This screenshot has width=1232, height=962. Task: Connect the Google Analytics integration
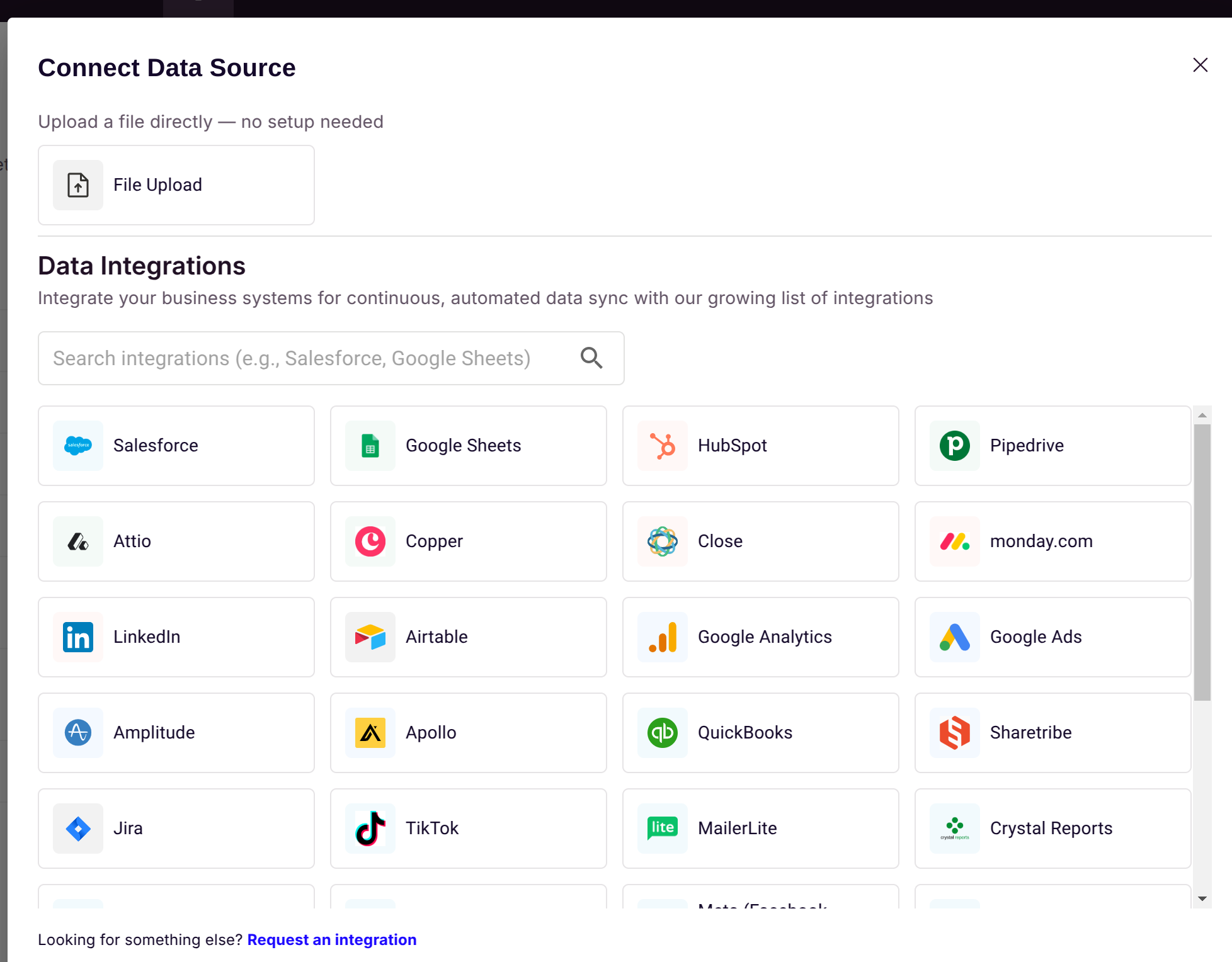[760, 637]
